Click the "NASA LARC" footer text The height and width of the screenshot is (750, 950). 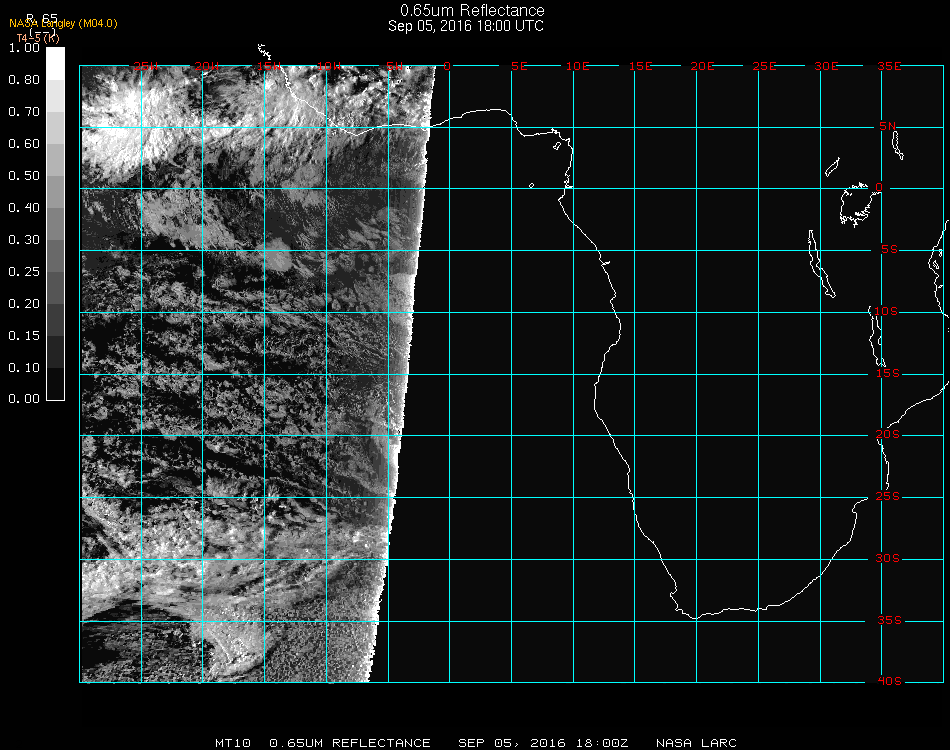pyautogui.click(x=696, y=743)
